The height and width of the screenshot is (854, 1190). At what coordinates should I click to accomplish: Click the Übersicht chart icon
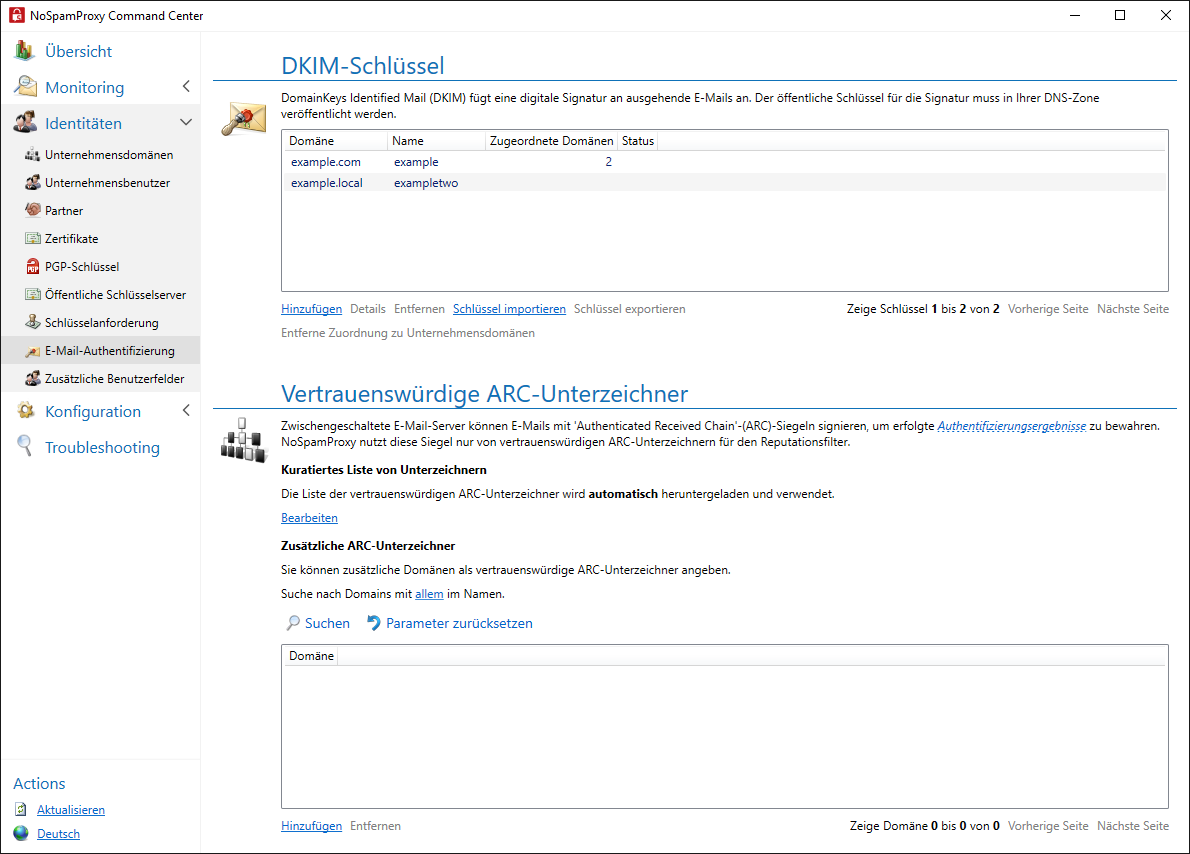24,51
